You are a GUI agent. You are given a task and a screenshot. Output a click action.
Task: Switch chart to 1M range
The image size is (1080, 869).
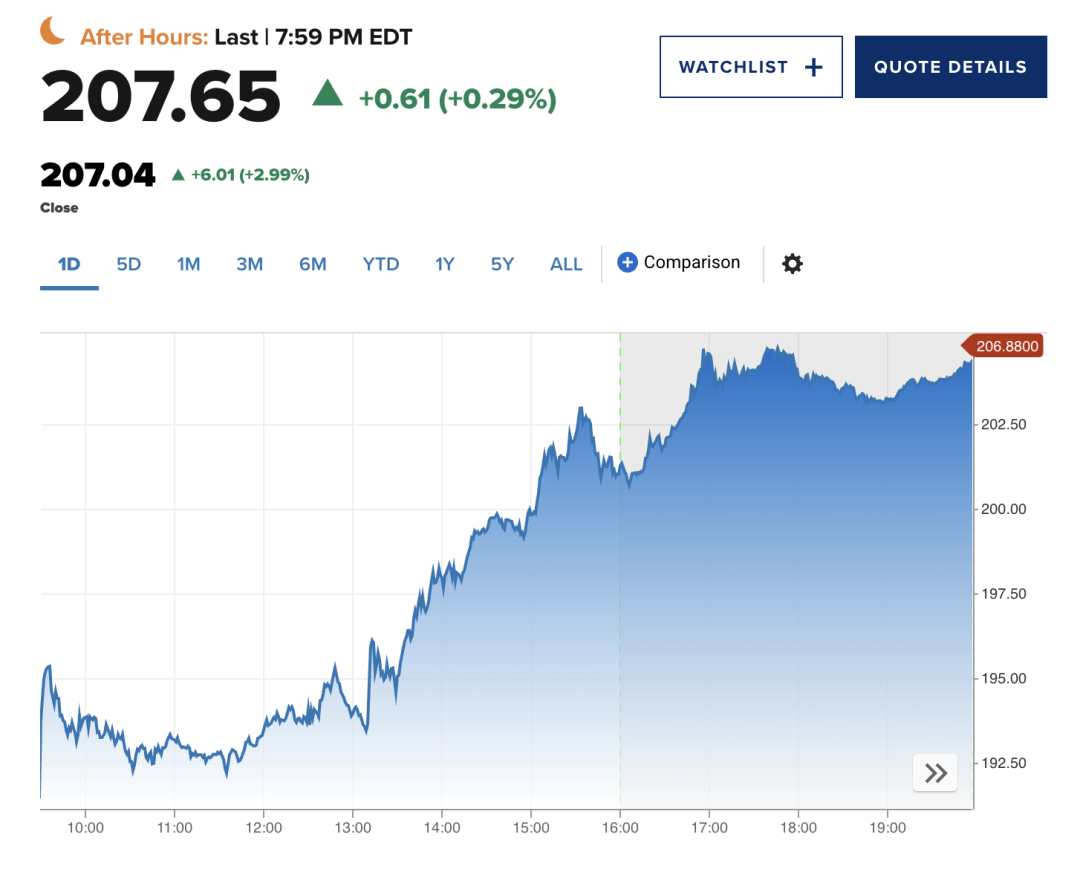coord(188,264)
